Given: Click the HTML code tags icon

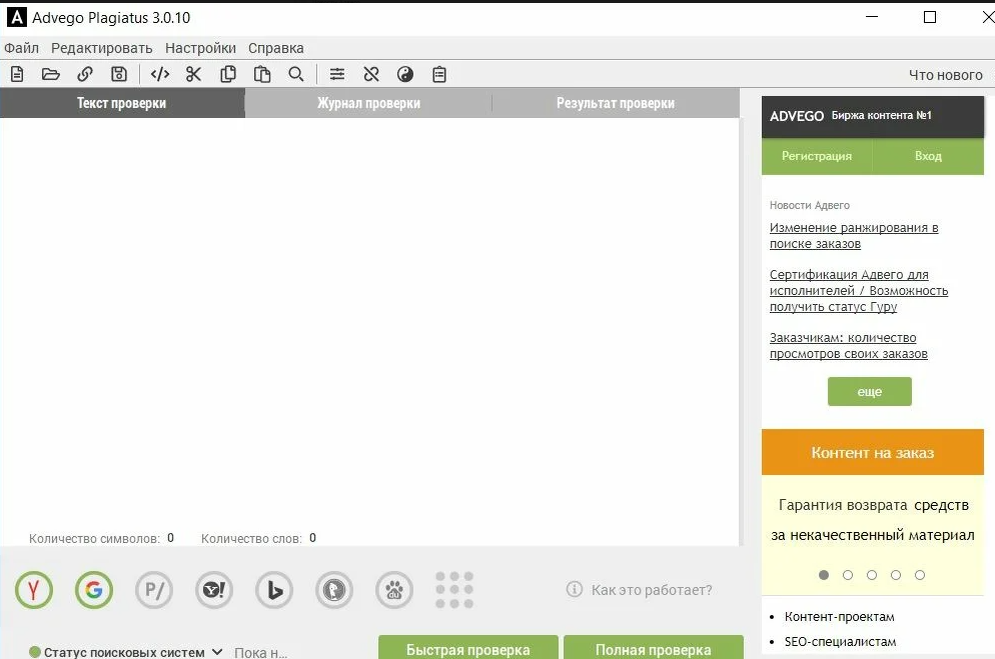Looking at the screenshot, I should point(160,74).
